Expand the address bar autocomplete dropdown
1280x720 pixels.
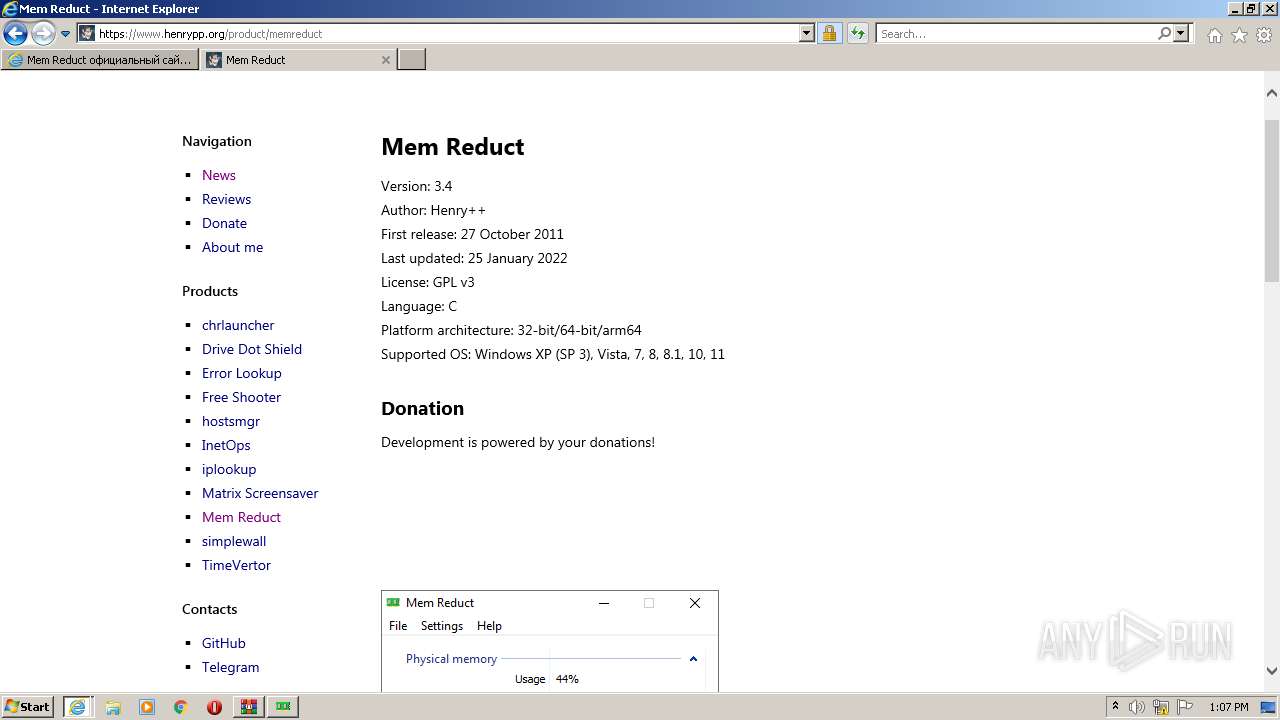(x=807, y=34)
